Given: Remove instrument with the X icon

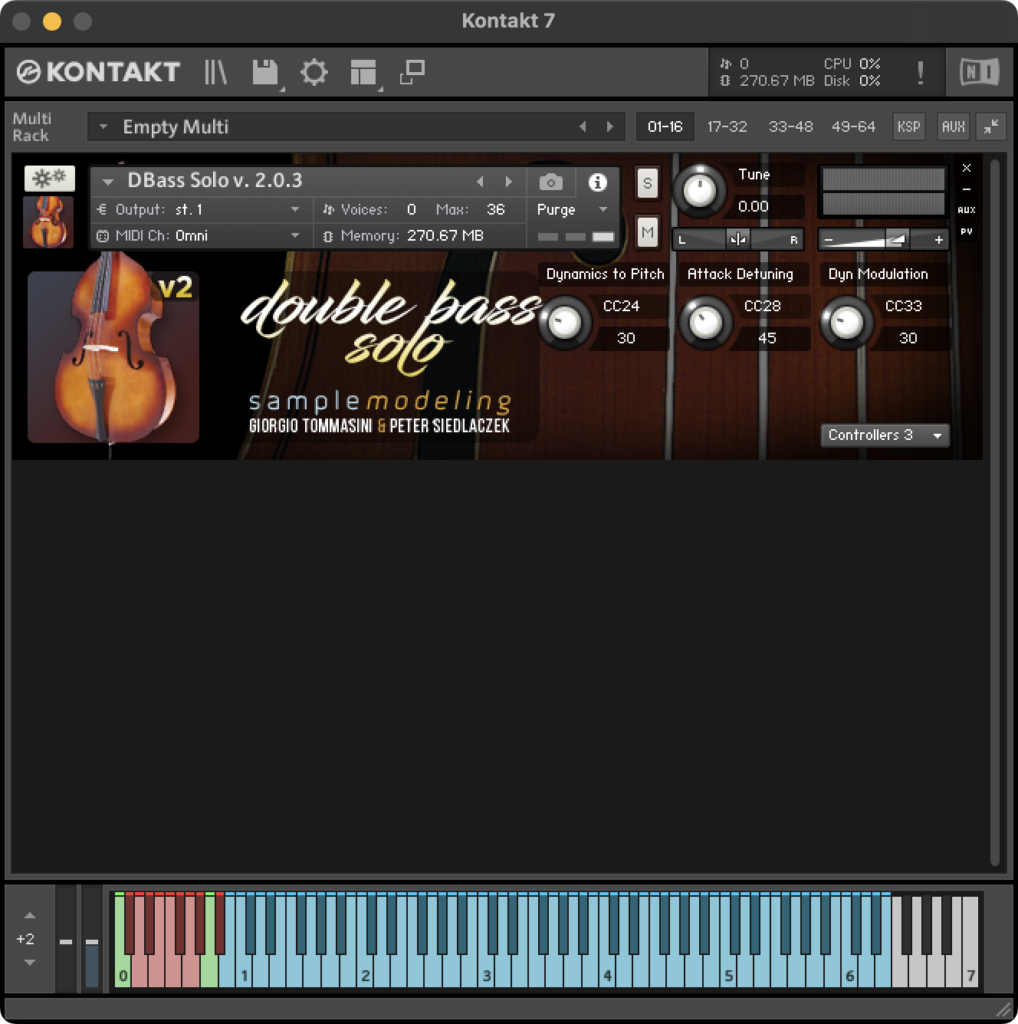Looking at the screenshot, I should click(966, 168).
